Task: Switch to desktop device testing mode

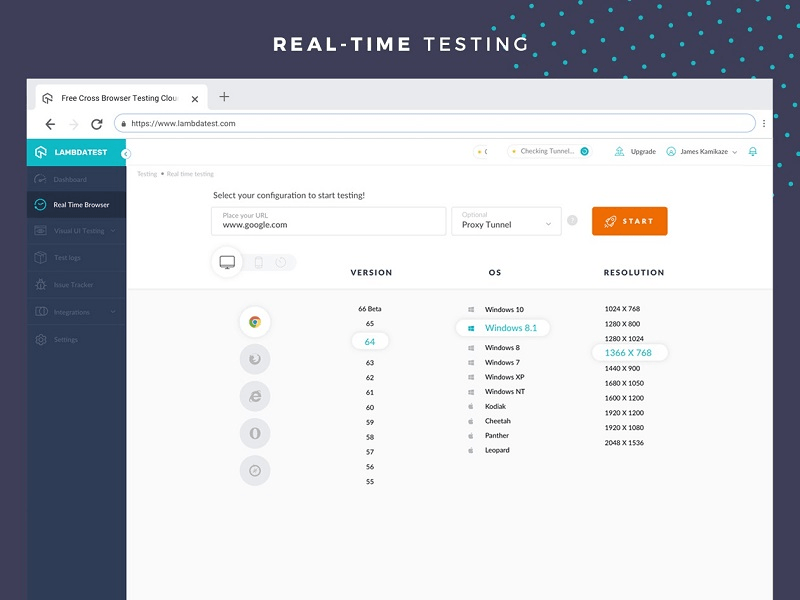Action: pyautogui.click(x=227, y=262)
